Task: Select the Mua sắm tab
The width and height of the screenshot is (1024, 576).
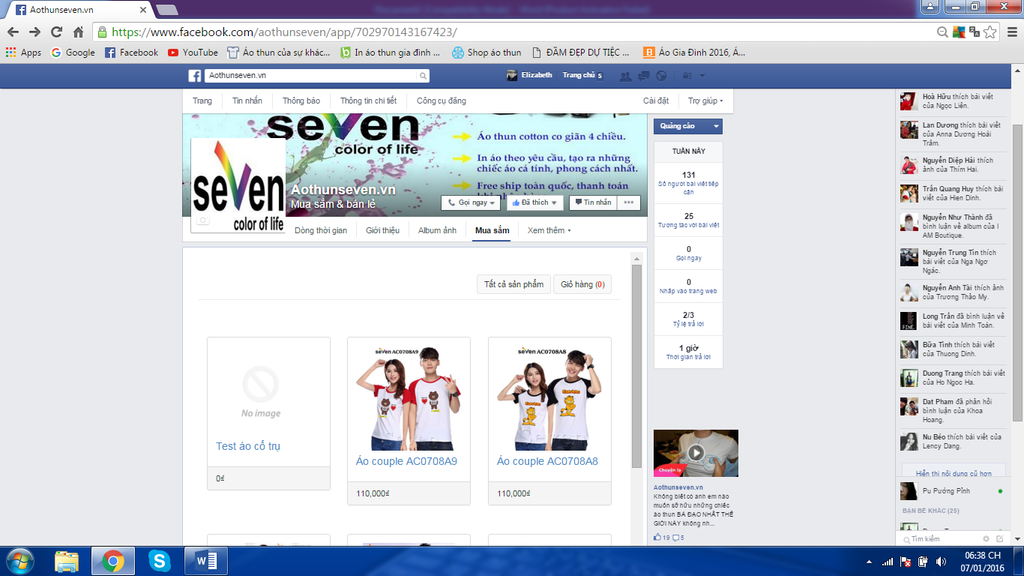Action: (492, 230)
